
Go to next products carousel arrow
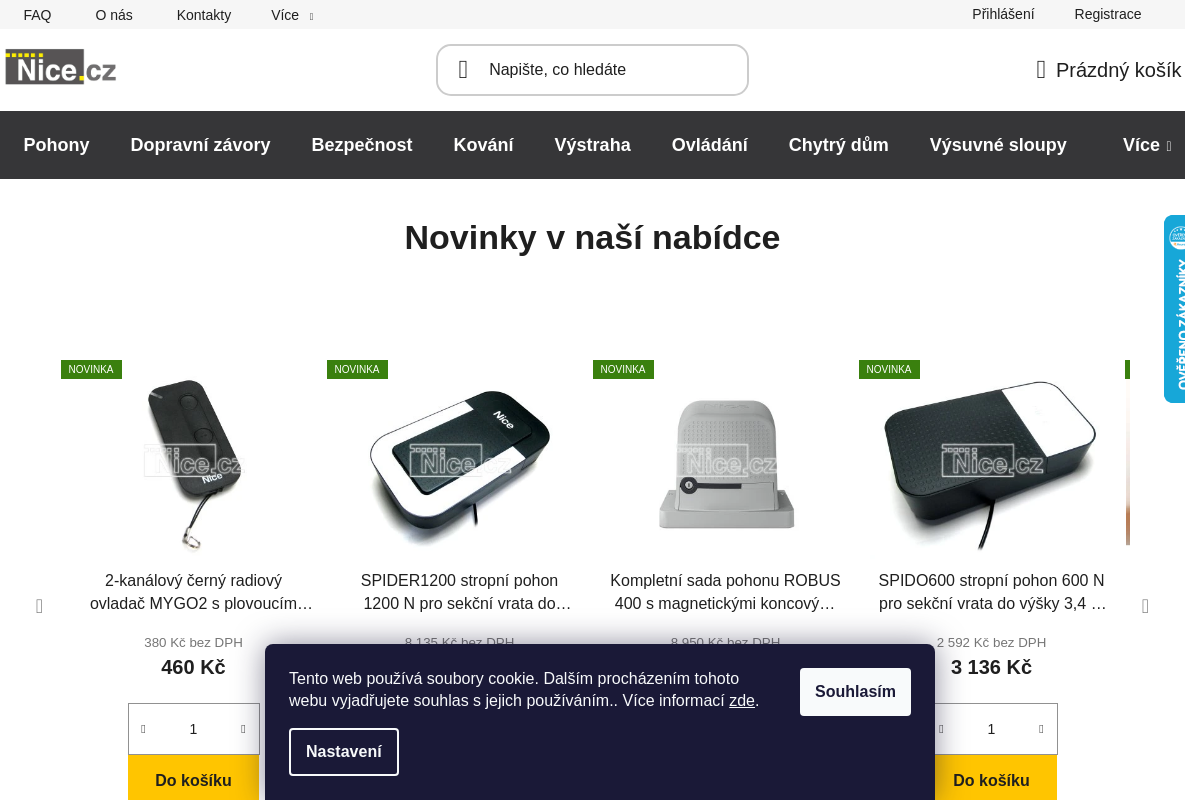coord(1145,606)
